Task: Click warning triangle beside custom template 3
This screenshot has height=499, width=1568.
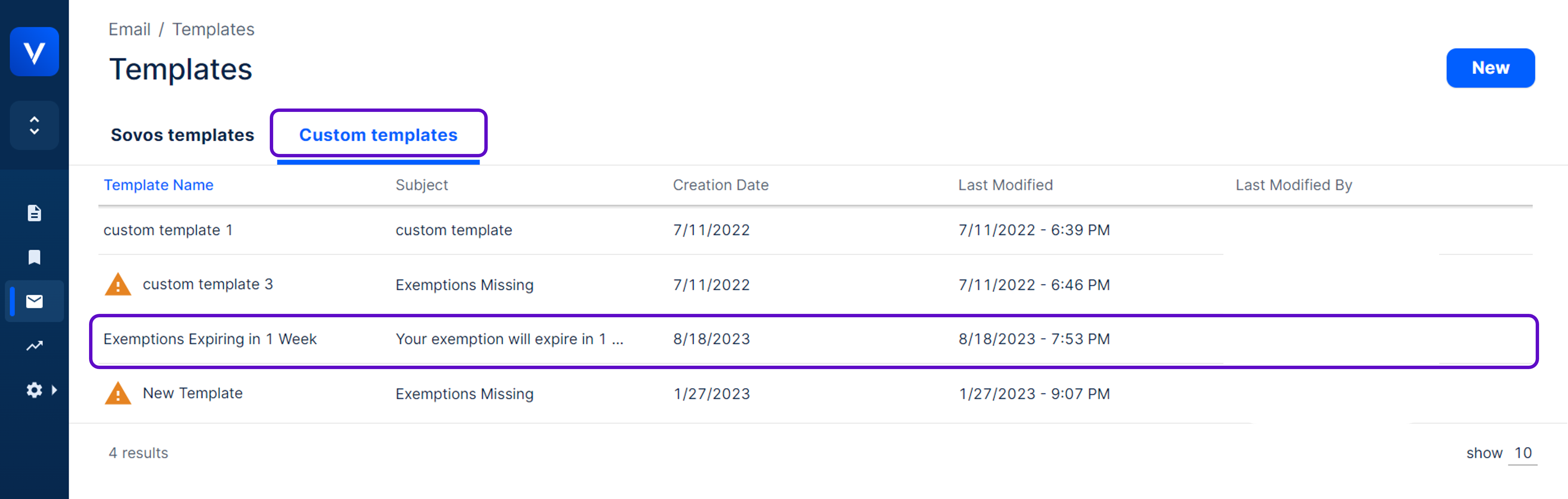Action: (x=118, y=284)
